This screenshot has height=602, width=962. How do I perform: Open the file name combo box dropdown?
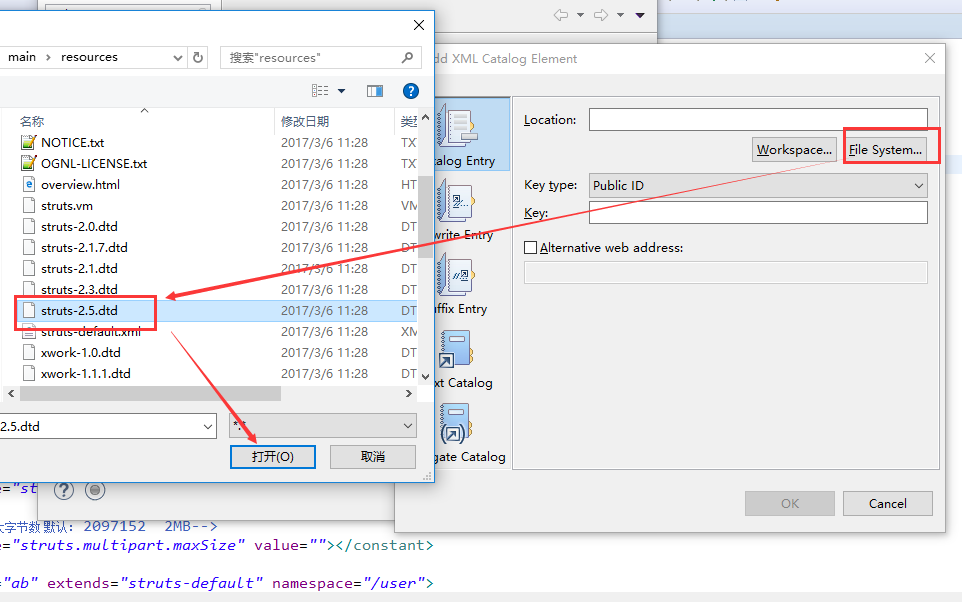[x=208, y=426]
